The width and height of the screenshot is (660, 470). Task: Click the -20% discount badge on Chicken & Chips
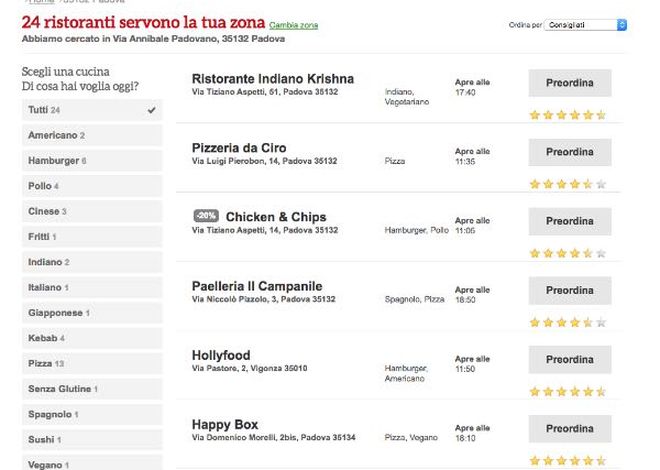coord(206,216)
